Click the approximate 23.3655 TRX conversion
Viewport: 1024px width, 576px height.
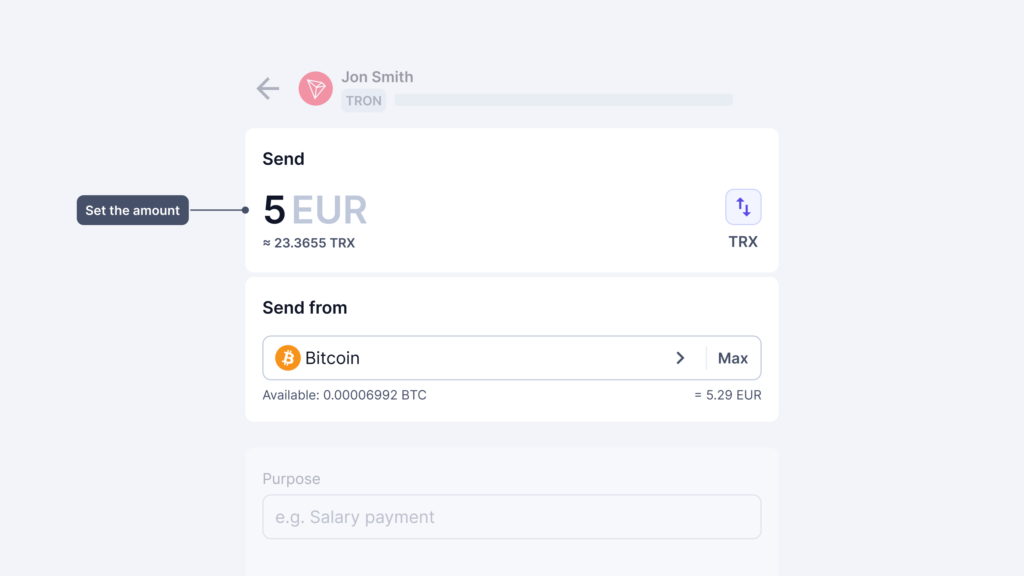pyautogui.click(x=309, y=243)
